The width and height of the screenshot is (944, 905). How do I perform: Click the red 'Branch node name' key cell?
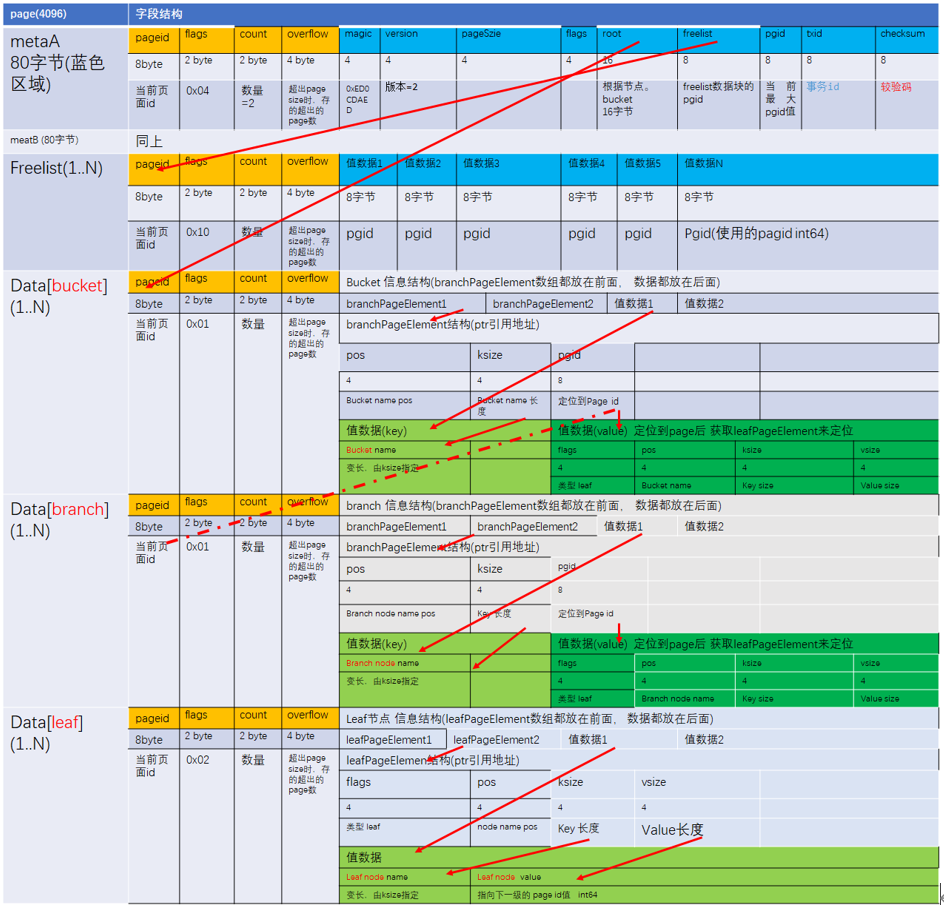pos(405,663)
